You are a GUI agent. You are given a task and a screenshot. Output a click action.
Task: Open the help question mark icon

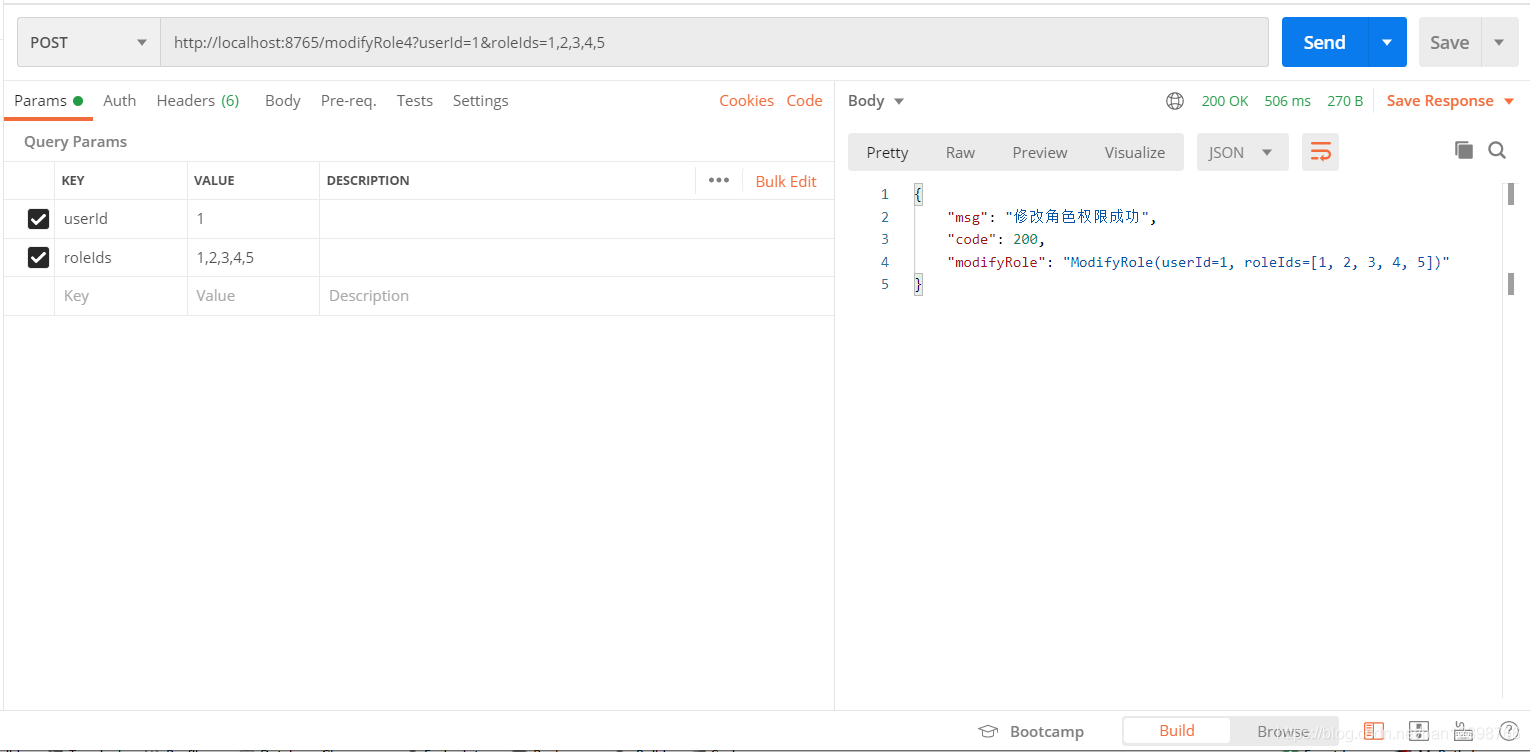(x=1509, y=731)
